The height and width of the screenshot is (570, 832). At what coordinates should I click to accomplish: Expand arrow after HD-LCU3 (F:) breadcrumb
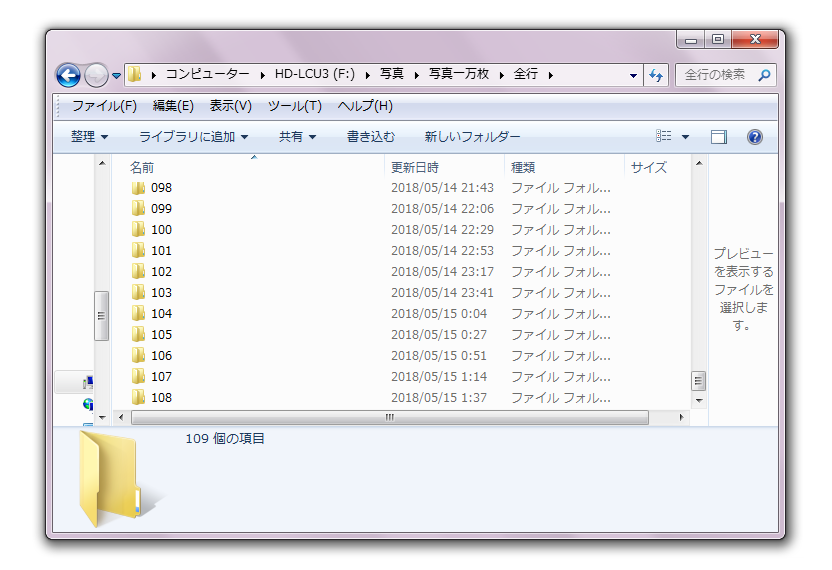[367, 75]
